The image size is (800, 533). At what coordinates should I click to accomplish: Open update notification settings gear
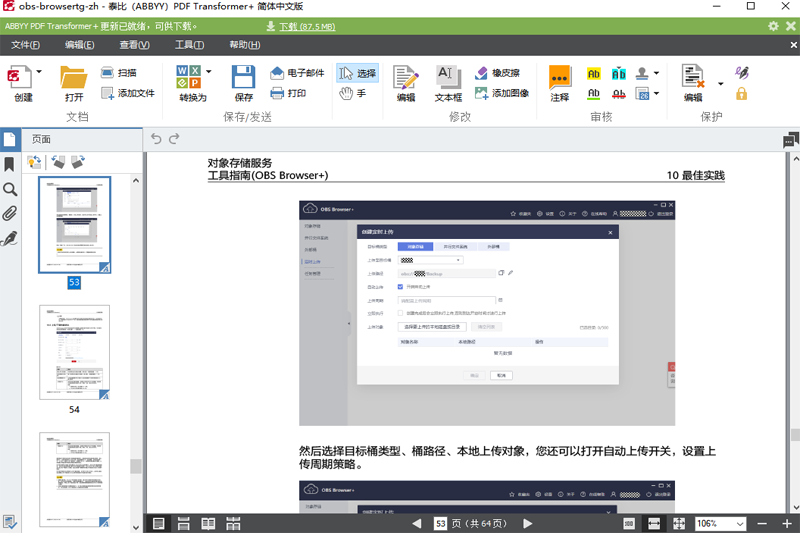pos(773,26)
